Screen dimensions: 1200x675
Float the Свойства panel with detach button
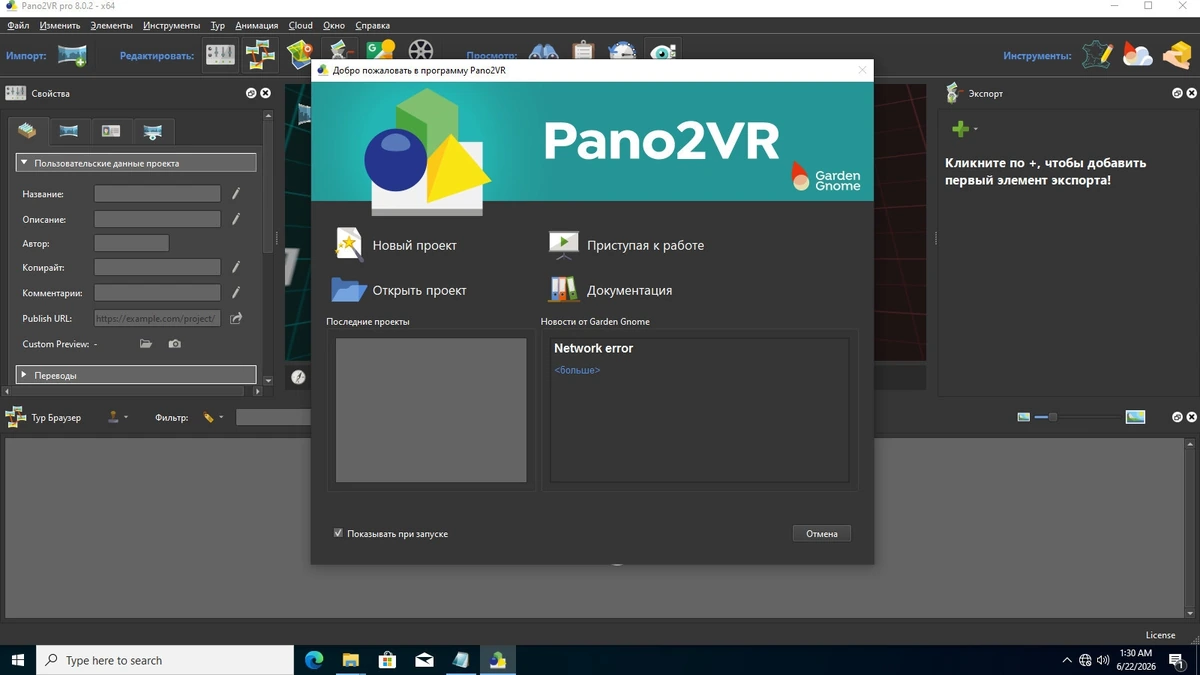point(251,93)
